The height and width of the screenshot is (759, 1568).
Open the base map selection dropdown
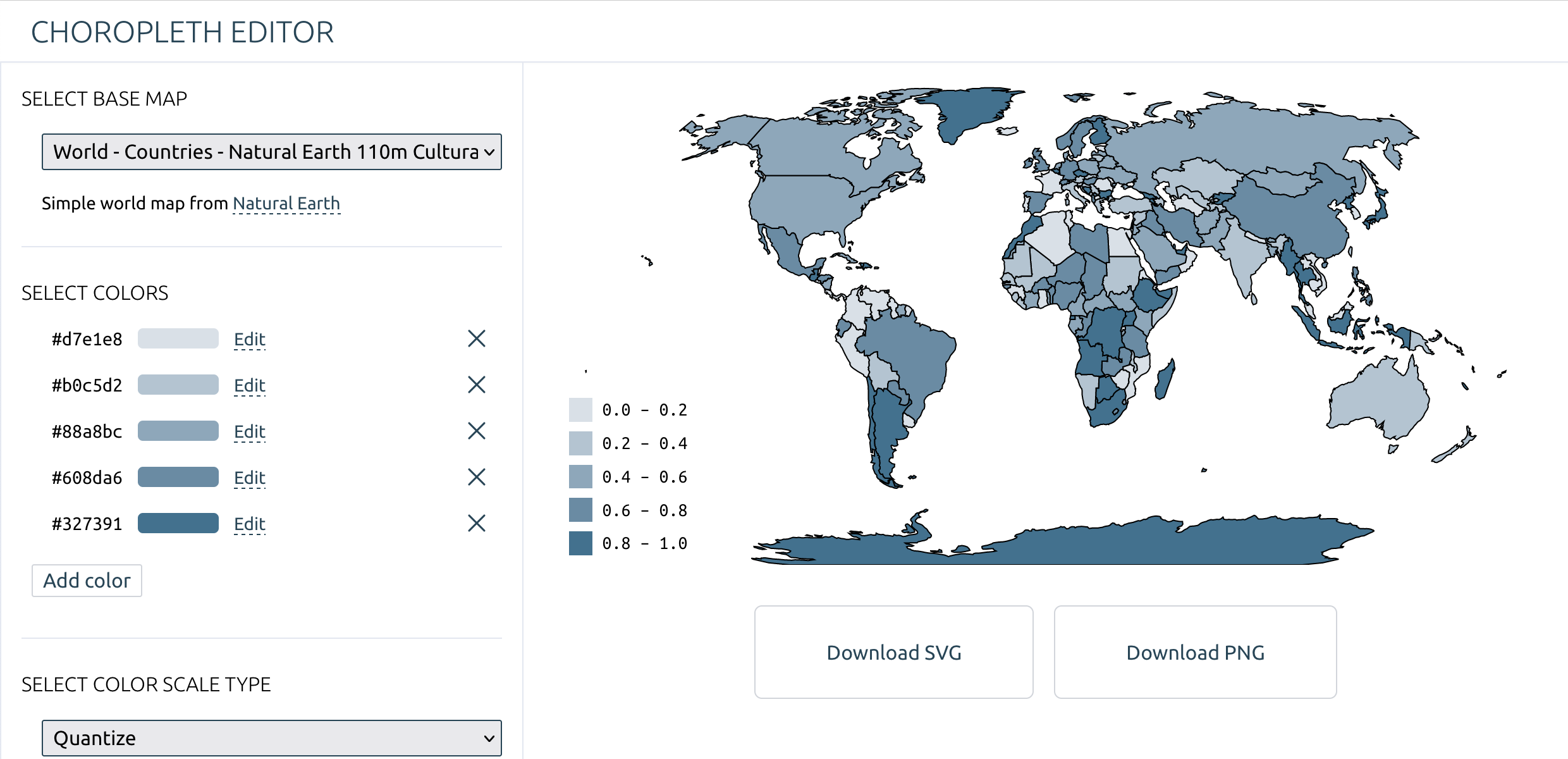pos(271,152)
